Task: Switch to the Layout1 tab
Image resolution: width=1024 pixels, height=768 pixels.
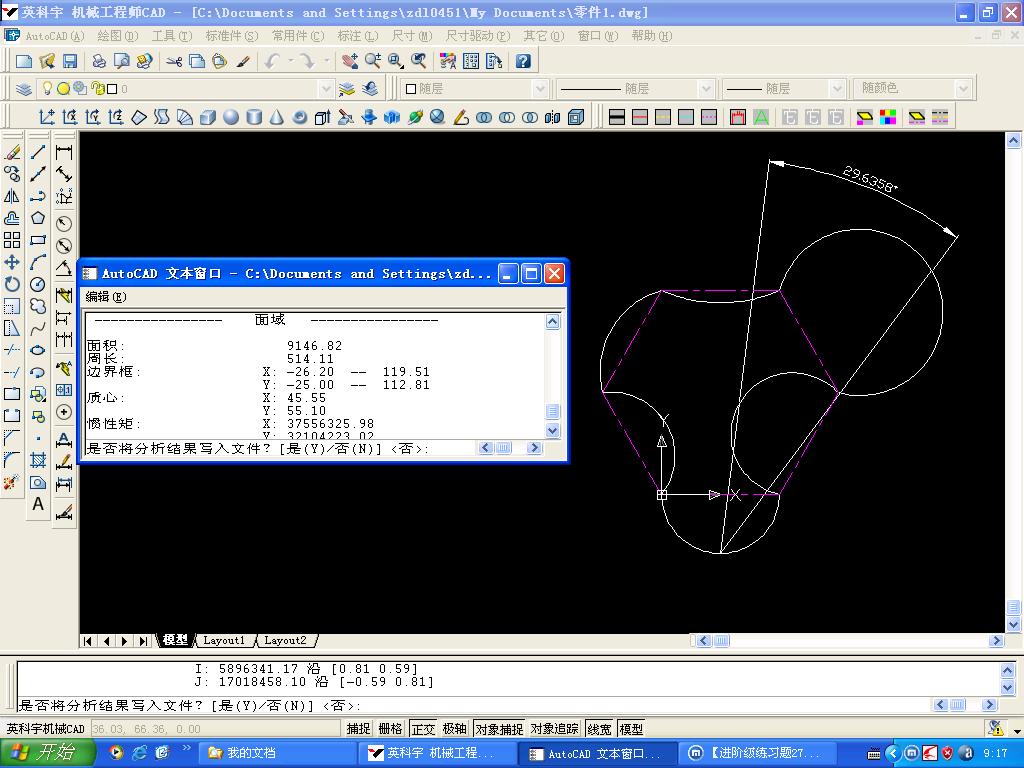Action: click(x=224, y=641)
